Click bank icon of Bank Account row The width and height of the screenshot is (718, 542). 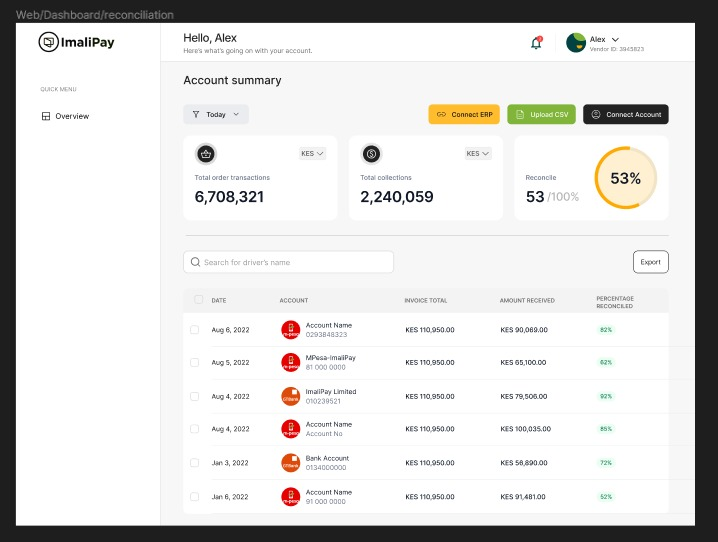click(290, 463)
